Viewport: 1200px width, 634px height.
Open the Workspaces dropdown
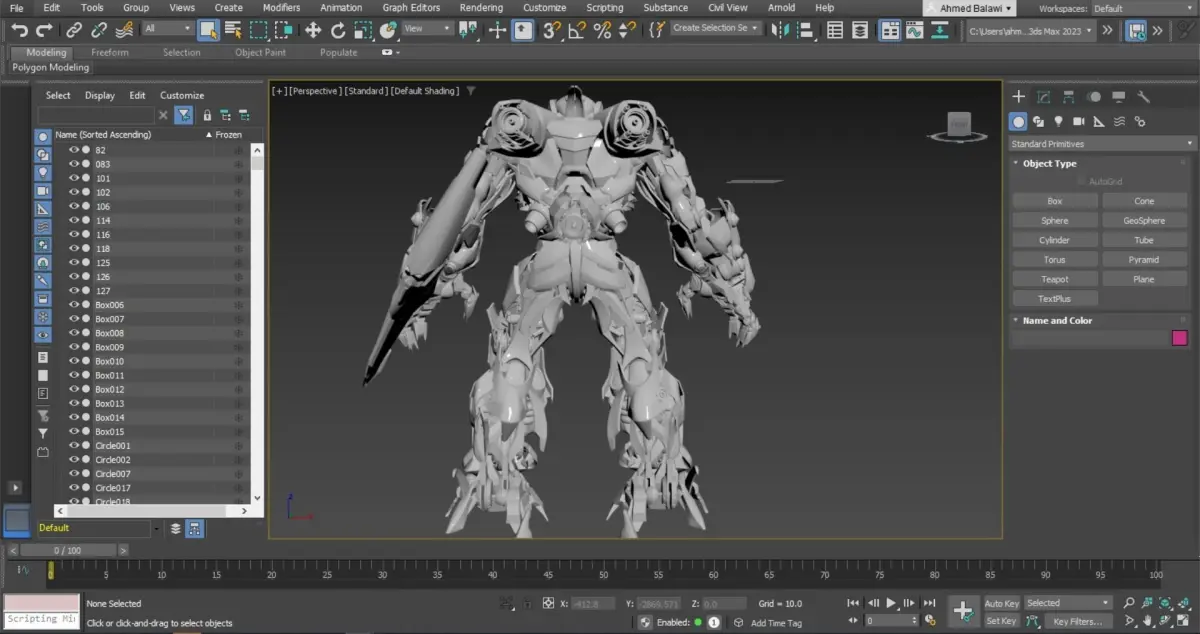(1142, 8)
